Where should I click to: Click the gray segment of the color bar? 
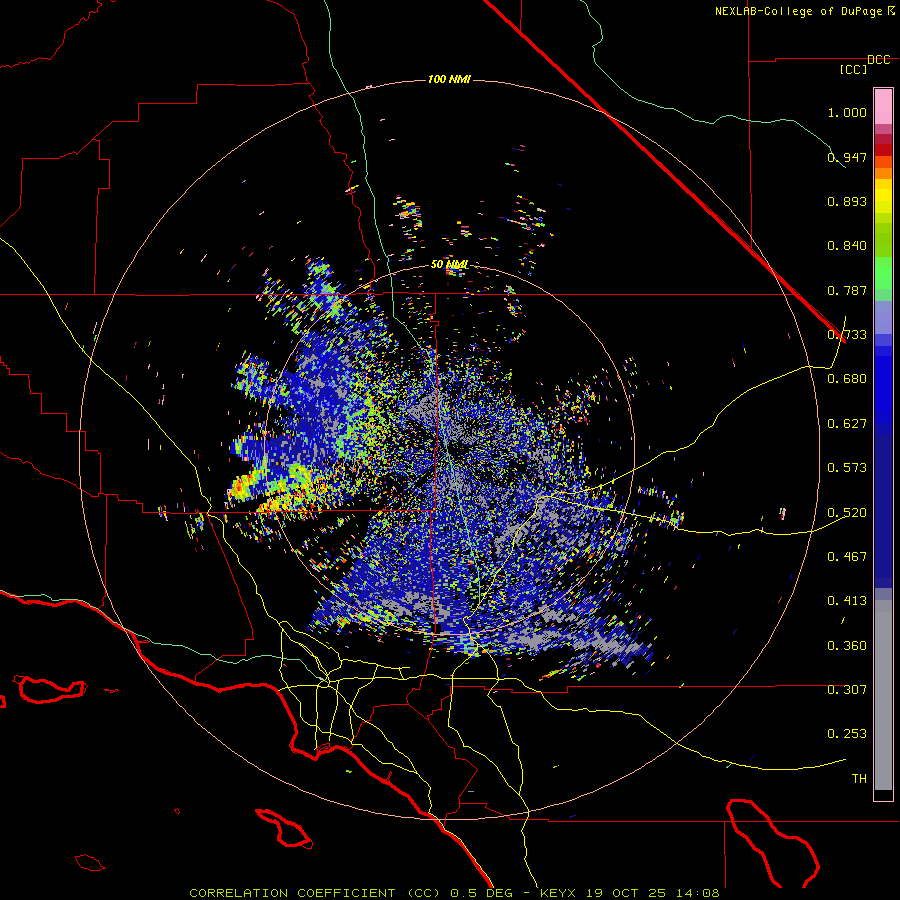point(883,695)
